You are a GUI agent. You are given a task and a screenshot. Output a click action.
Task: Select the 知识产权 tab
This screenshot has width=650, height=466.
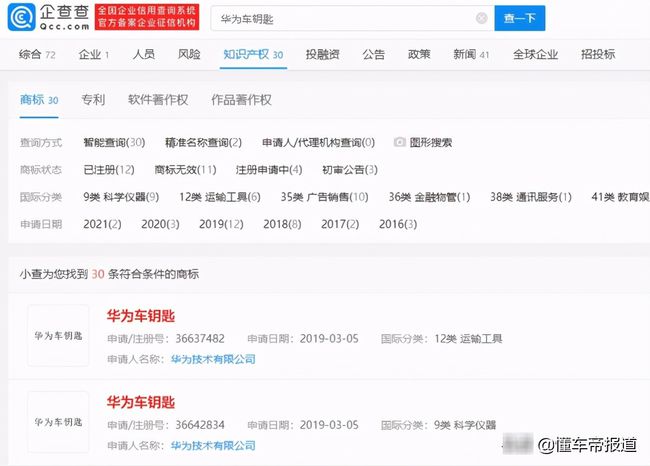coord(253,54)
